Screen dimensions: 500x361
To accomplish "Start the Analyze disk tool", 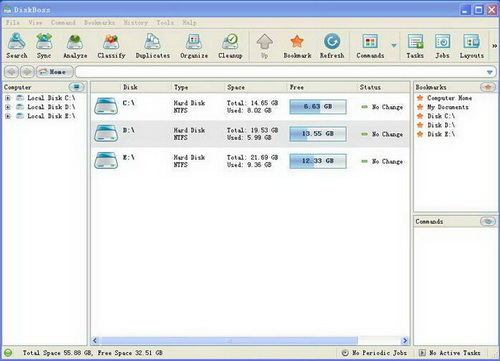I will (x=75, y=46).
